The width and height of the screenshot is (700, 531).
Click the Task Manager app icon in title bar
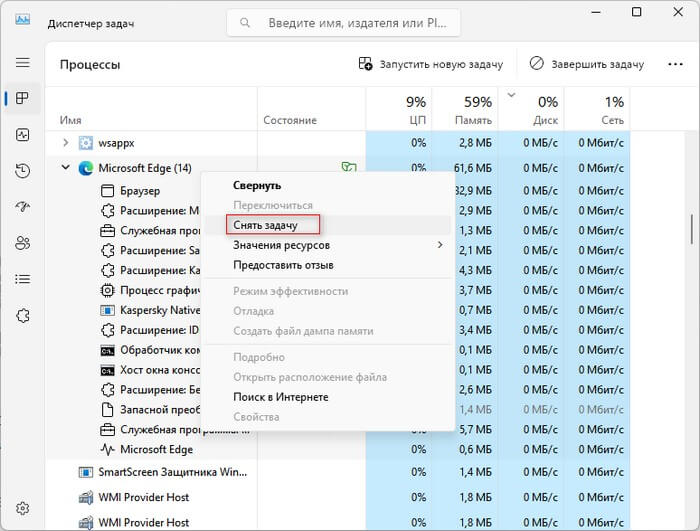(x=22, y=19)
